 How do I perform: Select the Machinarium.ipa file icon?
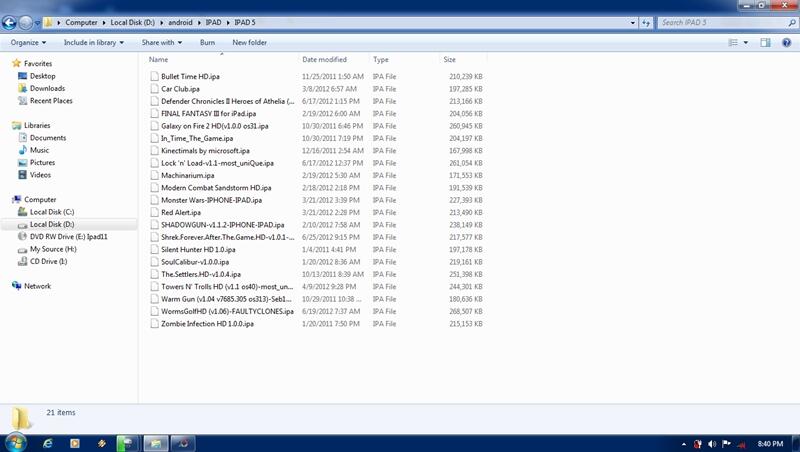click(x=155, y=175)
